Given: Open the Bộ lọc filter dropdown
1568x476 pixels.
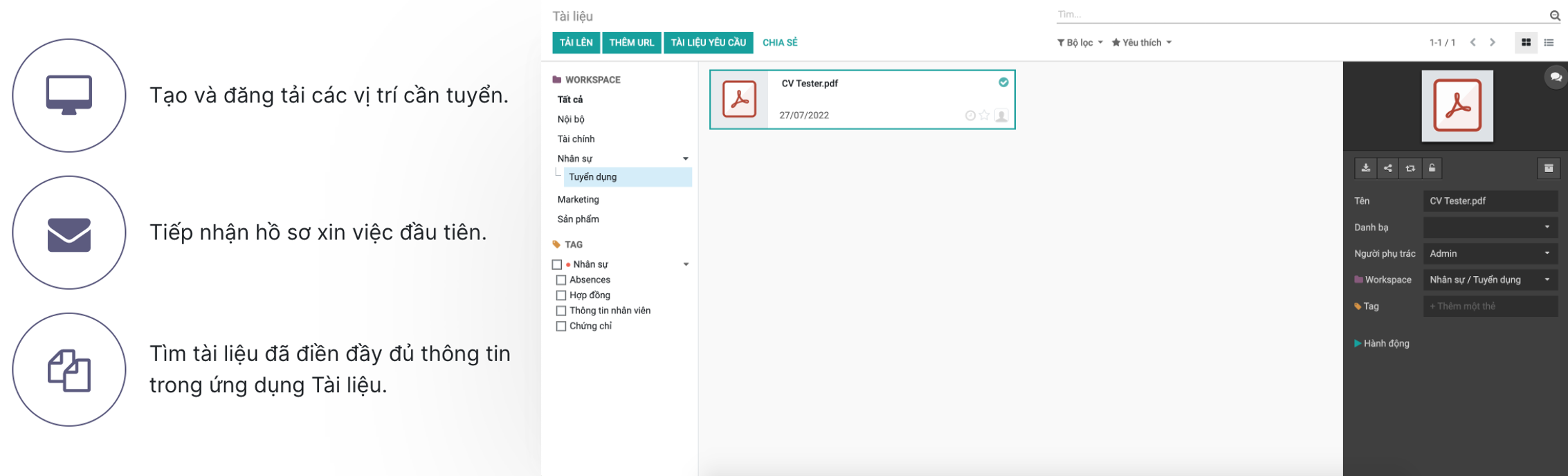Looking at the screenshot, I should click(x=1079, y=43).
